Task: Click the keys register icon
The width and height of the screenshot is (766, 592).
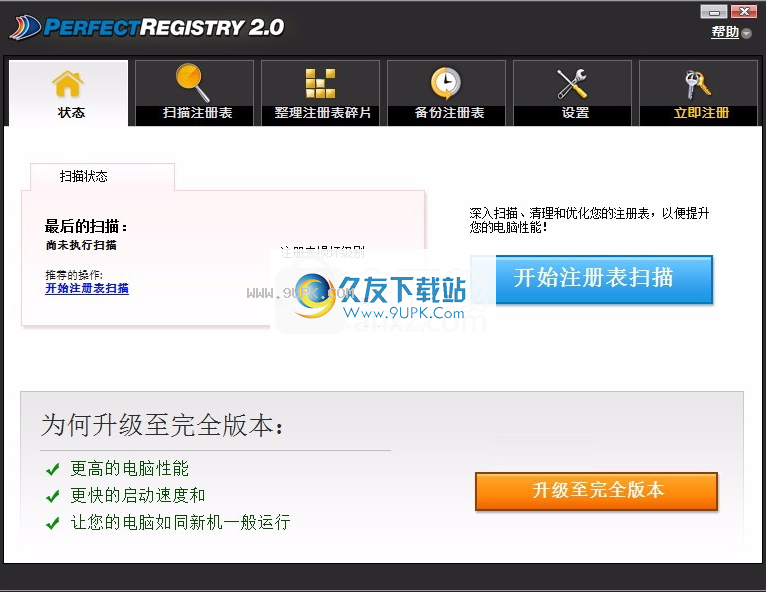Action: pos(698,84)
